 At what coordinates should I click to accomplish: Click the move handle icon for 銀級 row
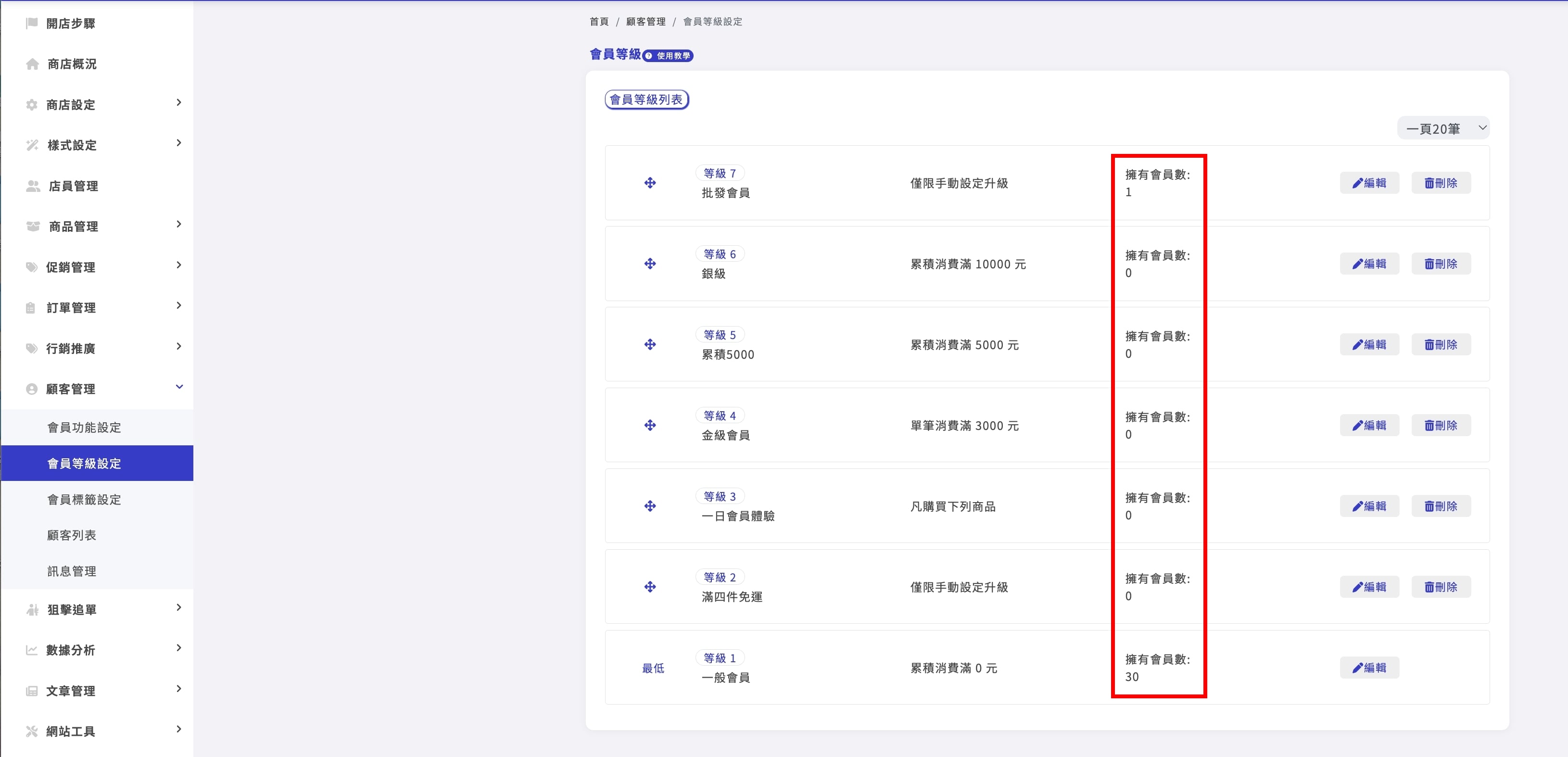(650, 264)
